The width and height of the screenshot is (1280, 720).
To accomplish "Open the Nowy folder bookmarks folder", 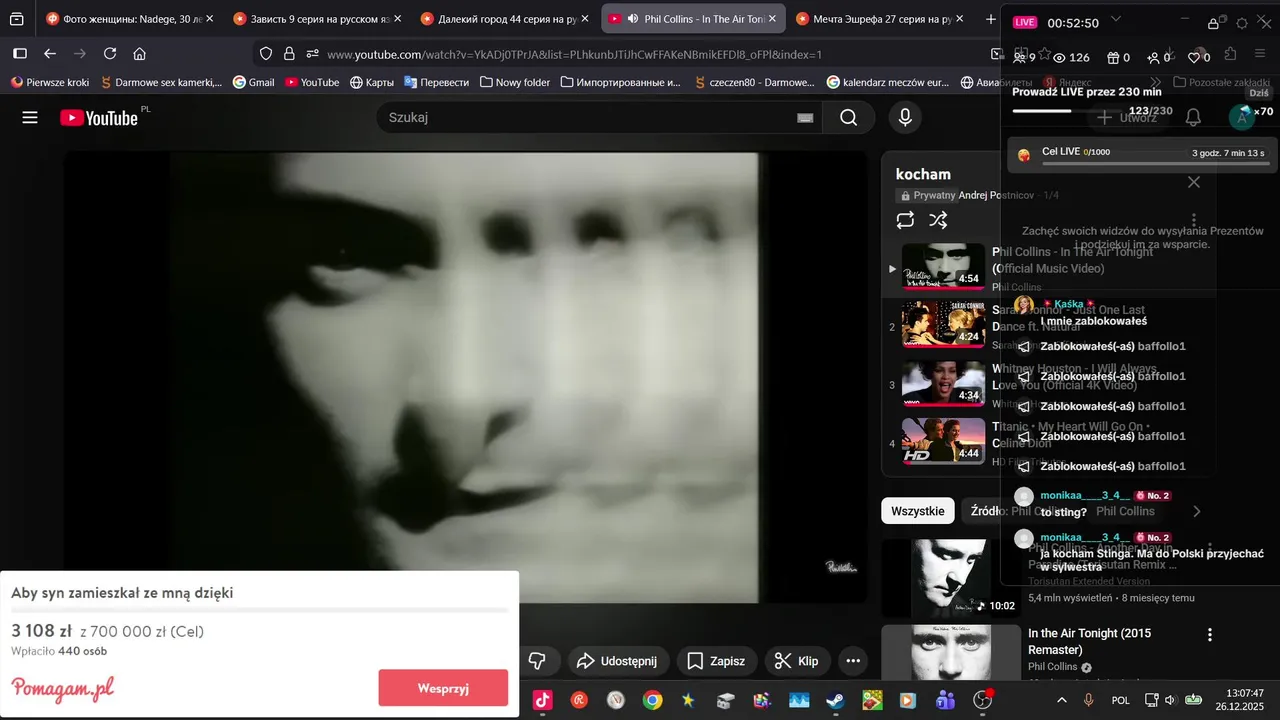I will click(x=514, y=82).
